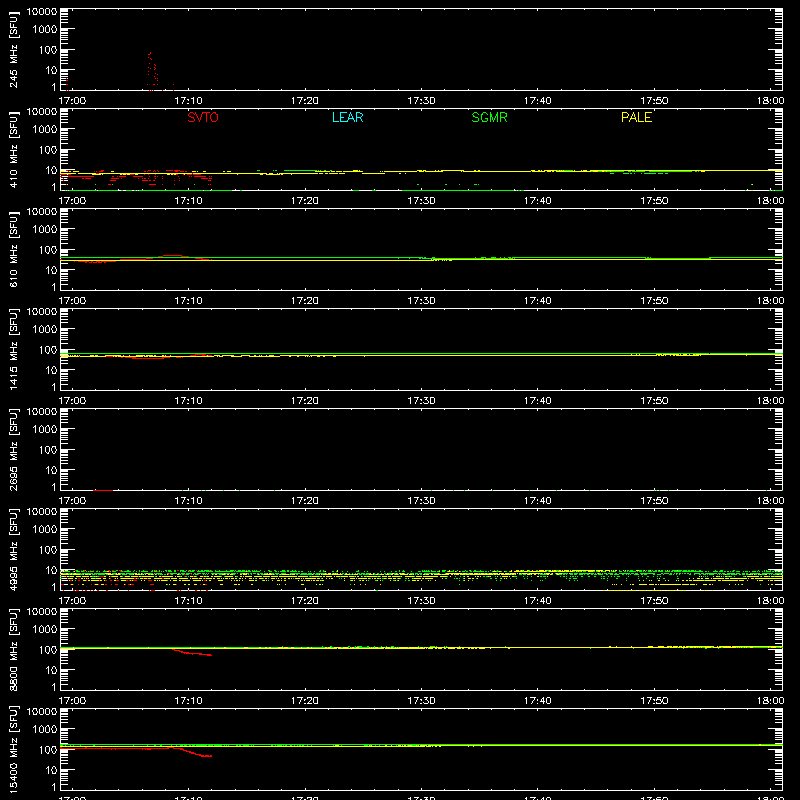
Task: Click 17:40 time label under 410 MHz panel
Action: [x=538, y=201]
